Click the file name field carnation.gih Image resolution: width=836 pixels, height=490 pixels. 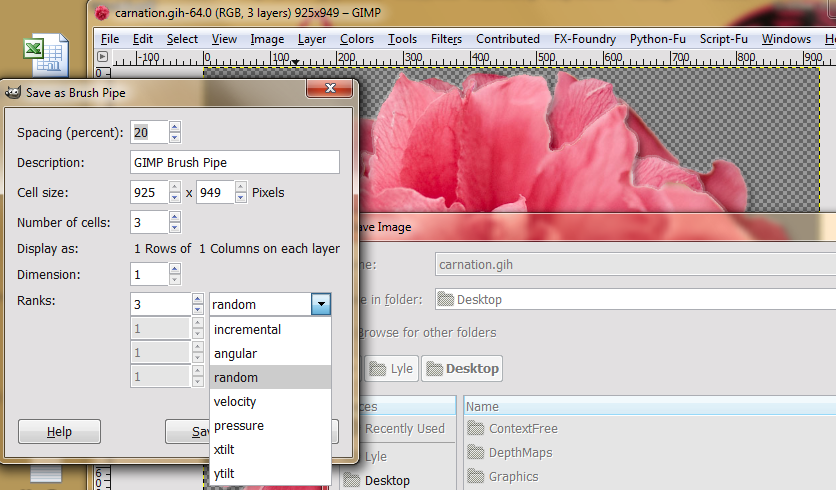tap(636, 264)
